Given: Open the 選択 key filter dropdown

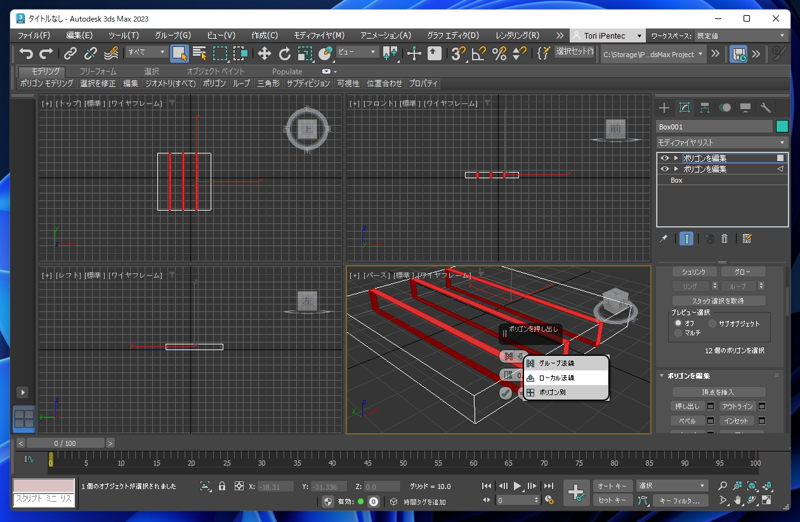Looking at the screenshot, I should click(x=671, y=486).
